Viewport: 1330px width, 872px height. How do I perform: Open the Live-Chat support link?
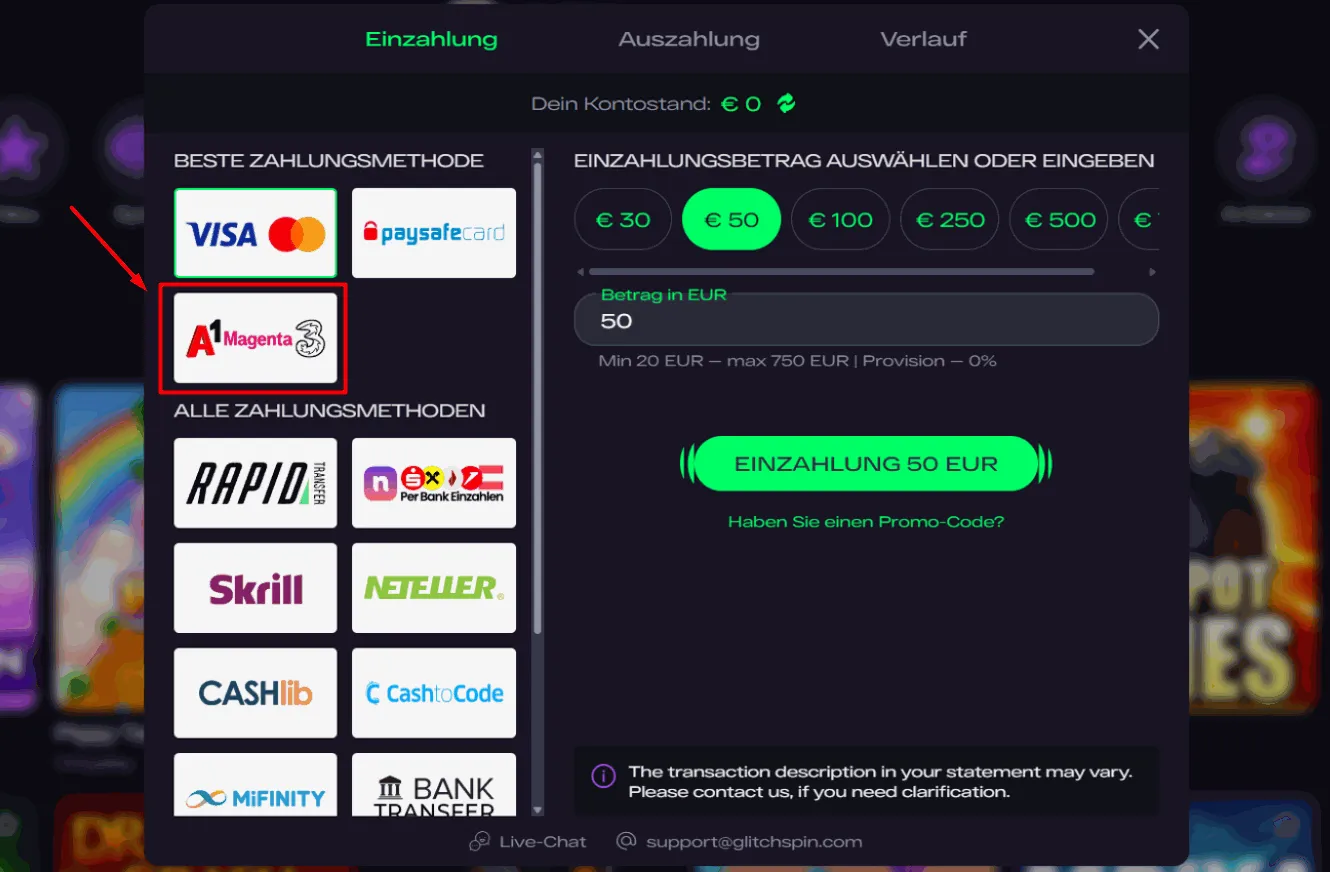tap(528, 841)
